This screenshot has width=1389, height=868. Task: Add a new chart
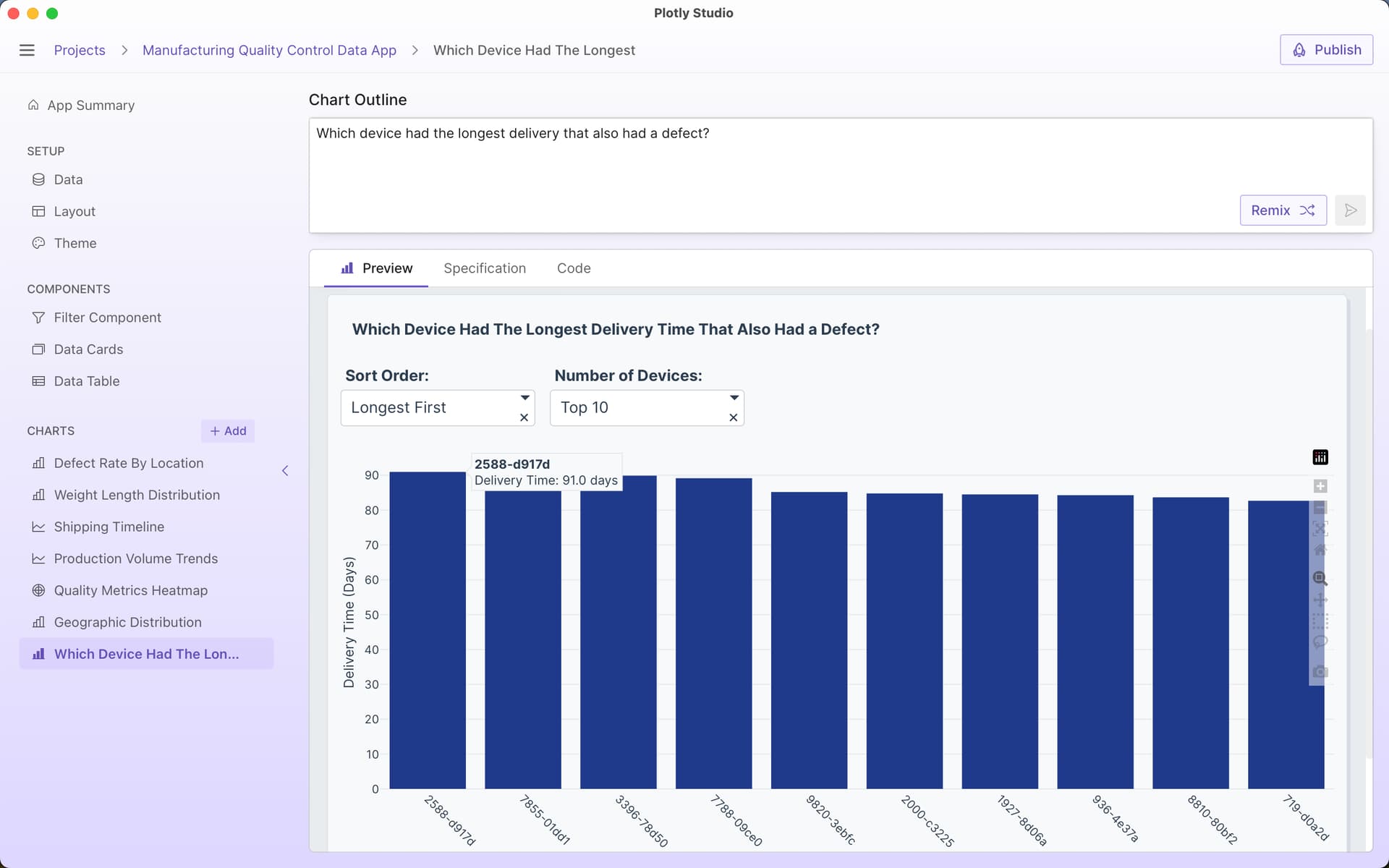click(x=228, y=431)
